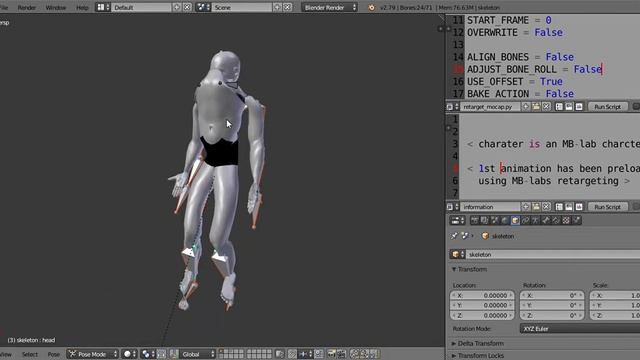640x360 pixels.
Task: Open the World properties tab
Action: tap(504, 220)
